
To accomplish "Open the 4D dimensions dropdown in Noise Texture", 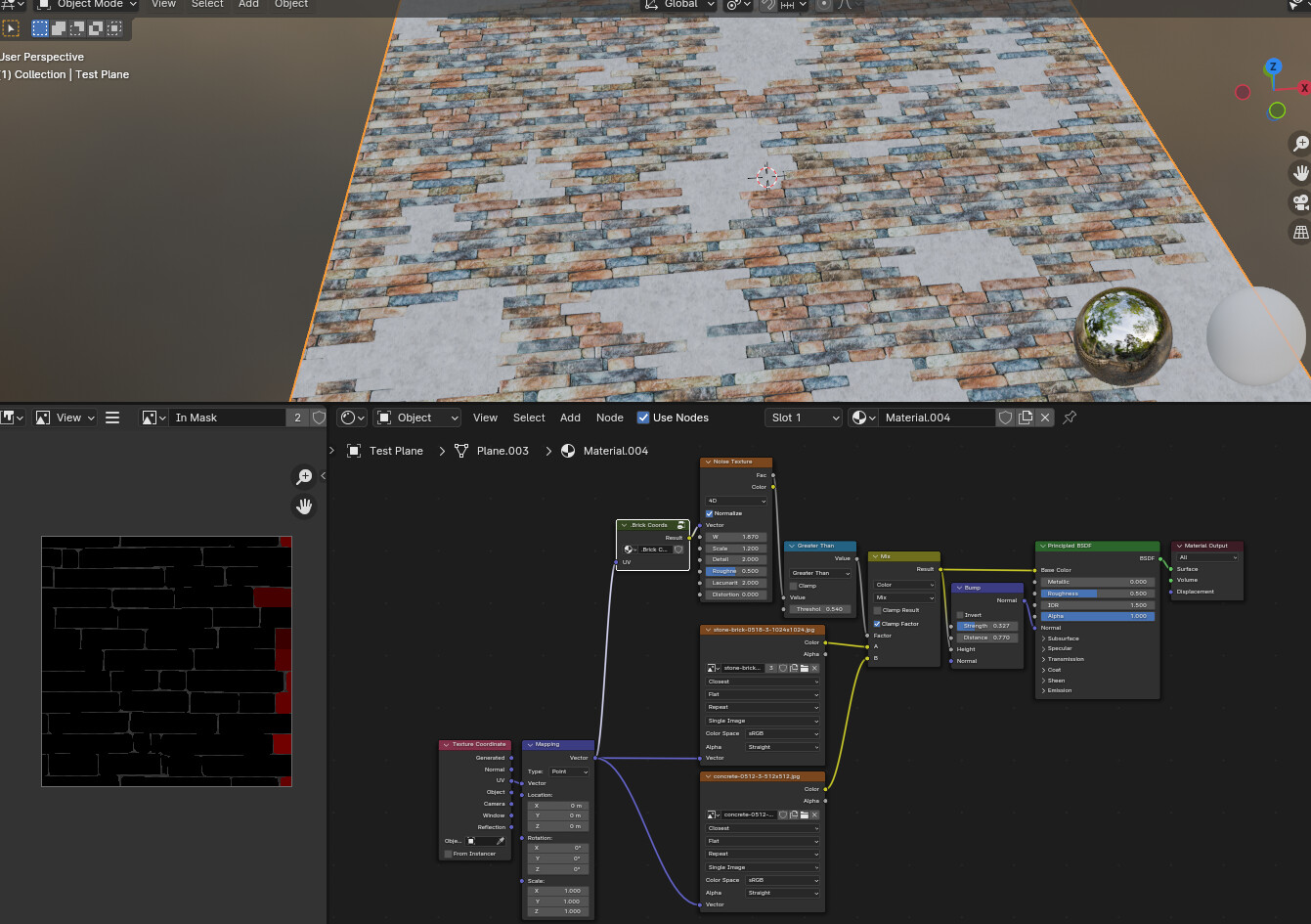I will (736, 501).
